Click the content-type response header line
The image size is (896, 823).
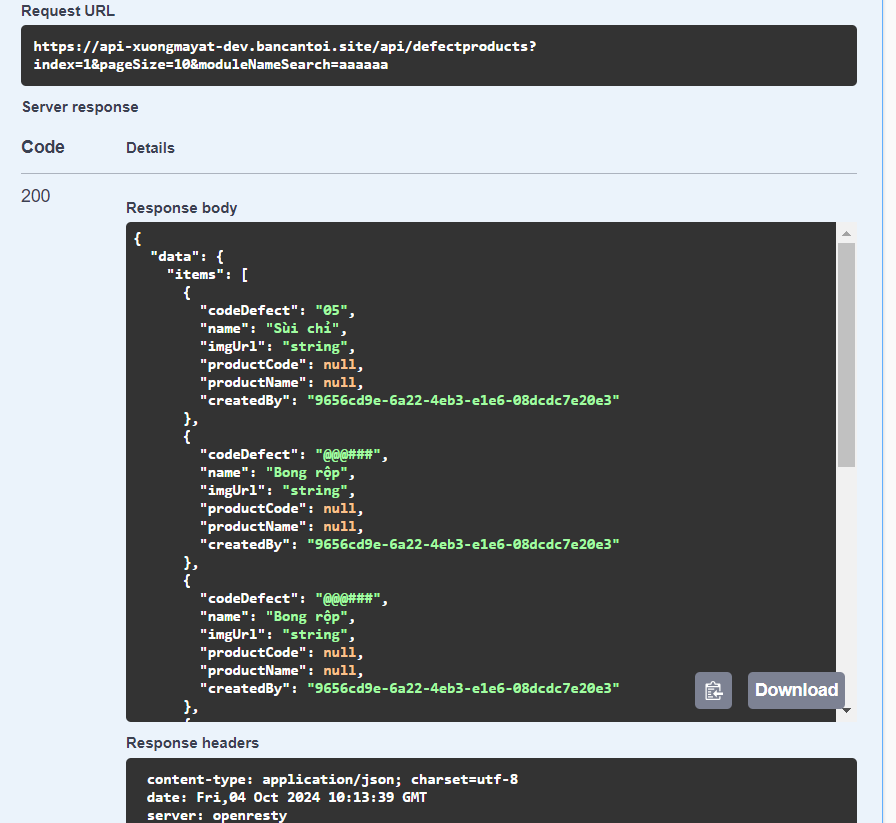click(332, 779)
